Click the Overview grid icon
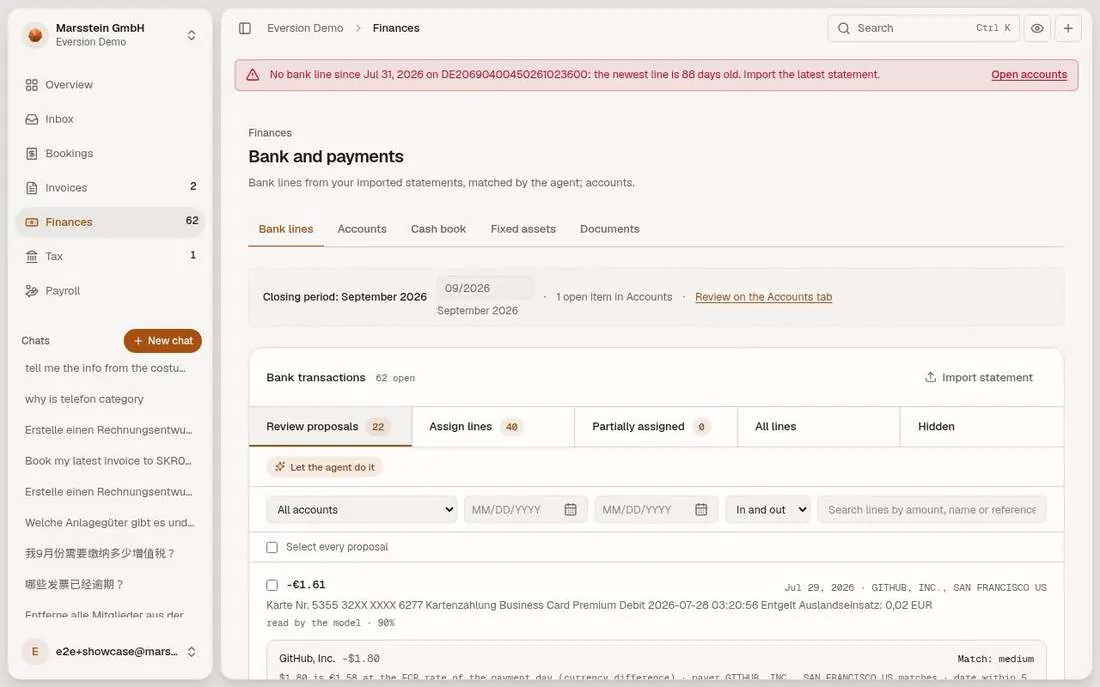 click(32, 85)
